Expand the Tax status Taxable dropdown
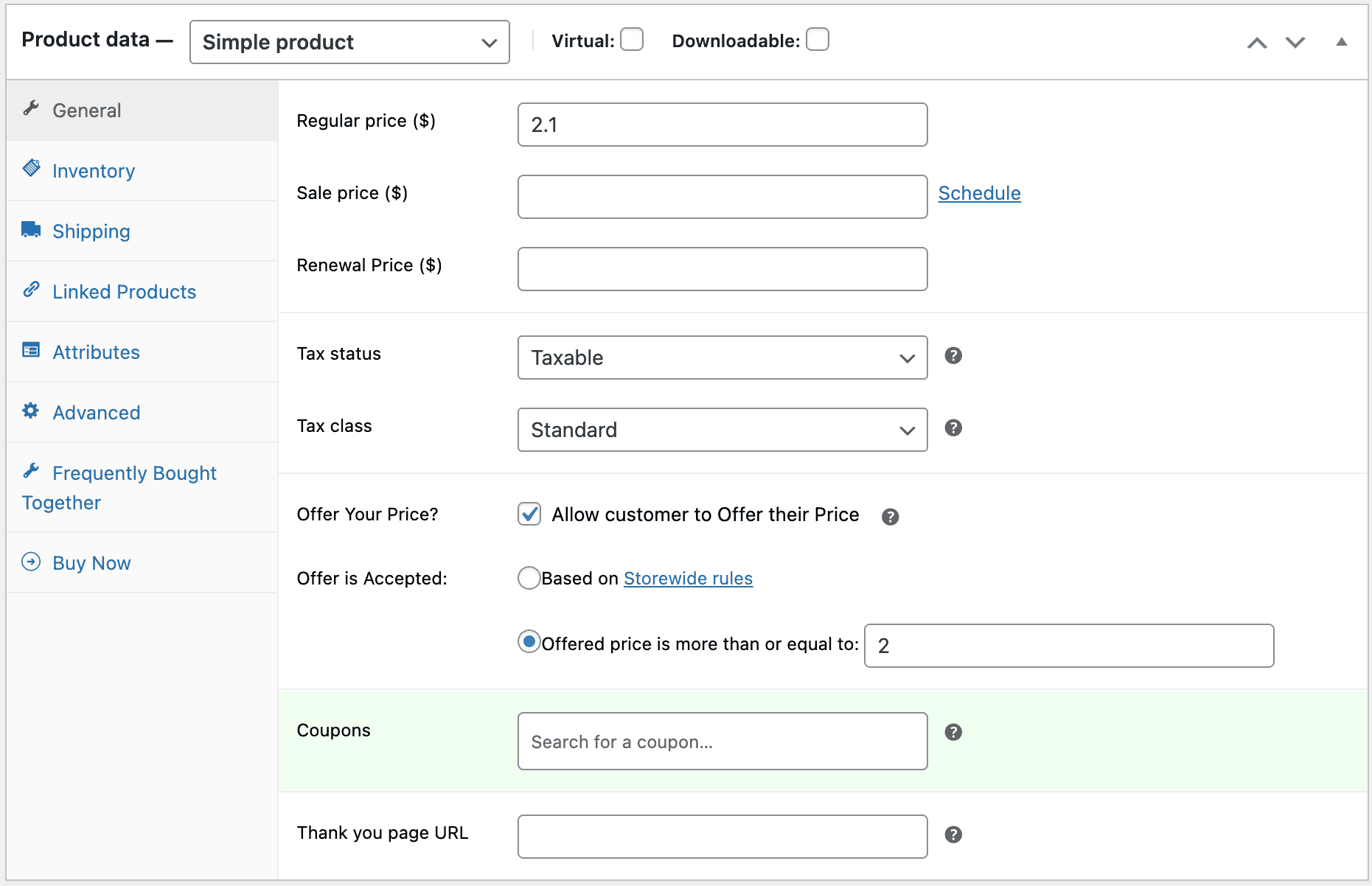 pos(722,357)
